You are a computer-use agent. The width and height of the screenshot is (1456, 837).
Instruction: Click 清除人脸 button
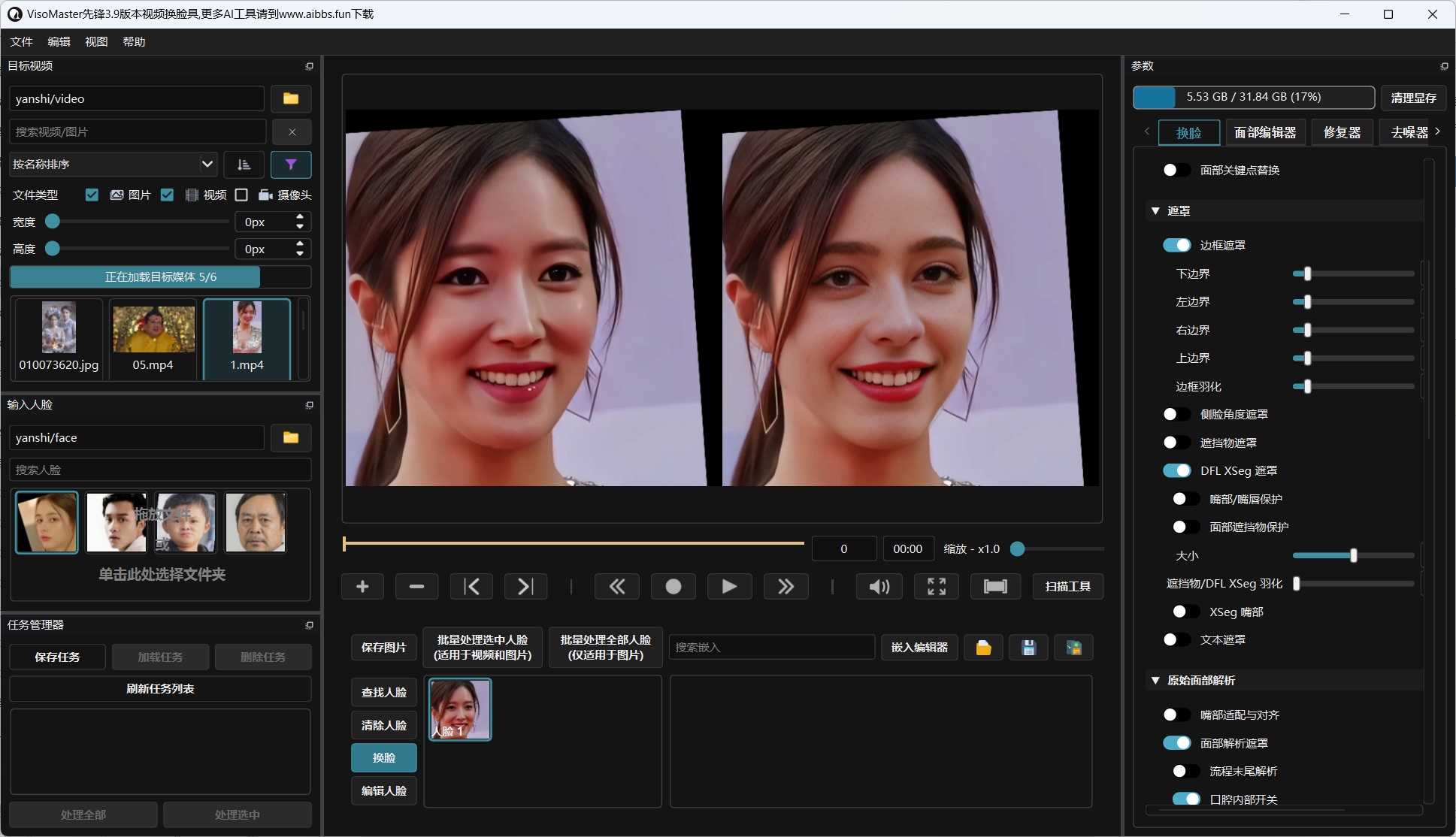coord(383,725)
